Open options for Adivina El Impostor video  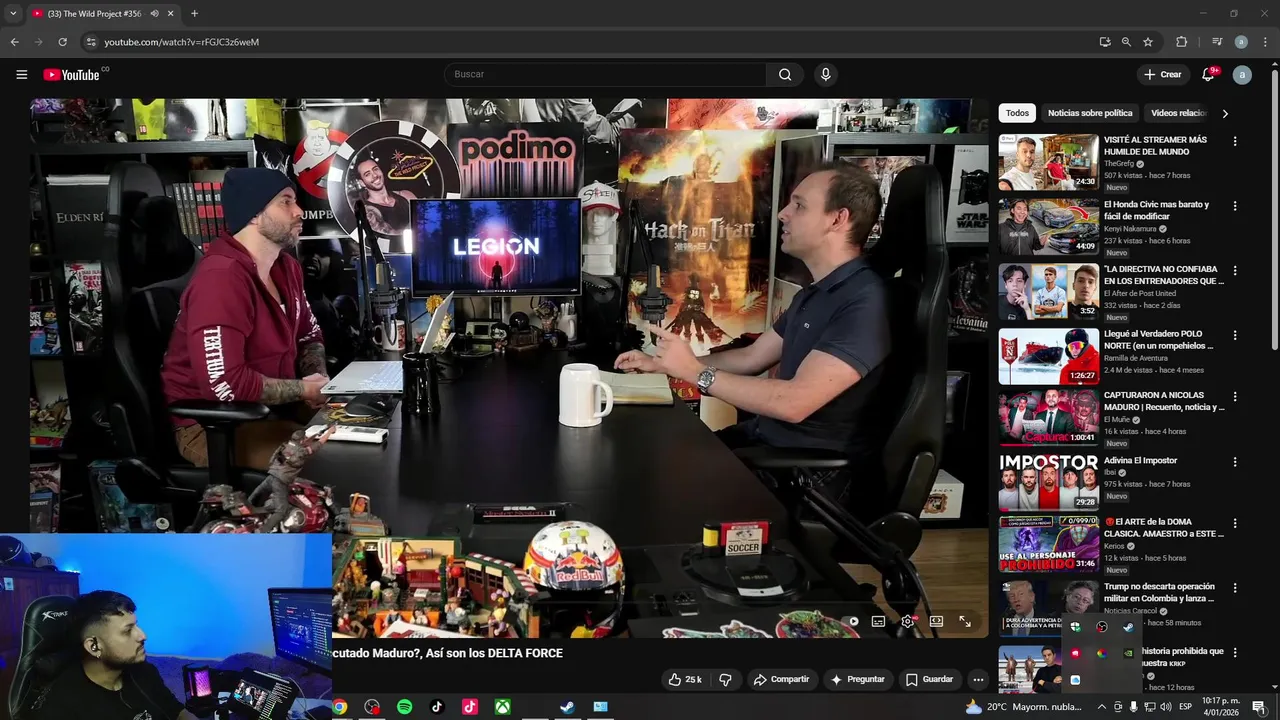point(1235,462)
